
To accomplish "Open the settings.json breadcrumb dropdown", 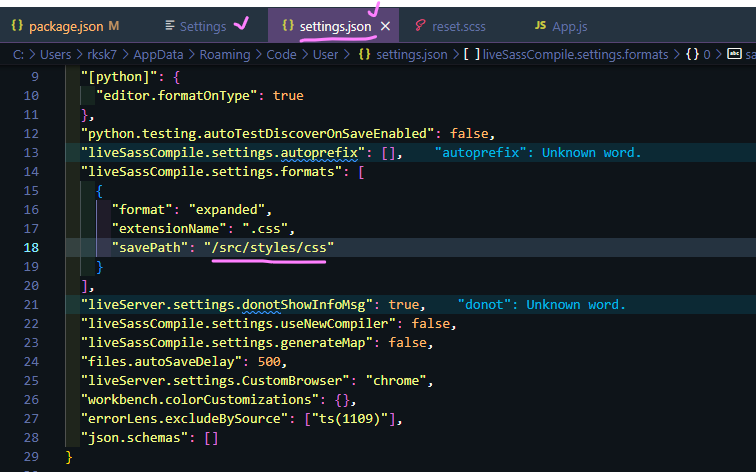I will 412,54.
